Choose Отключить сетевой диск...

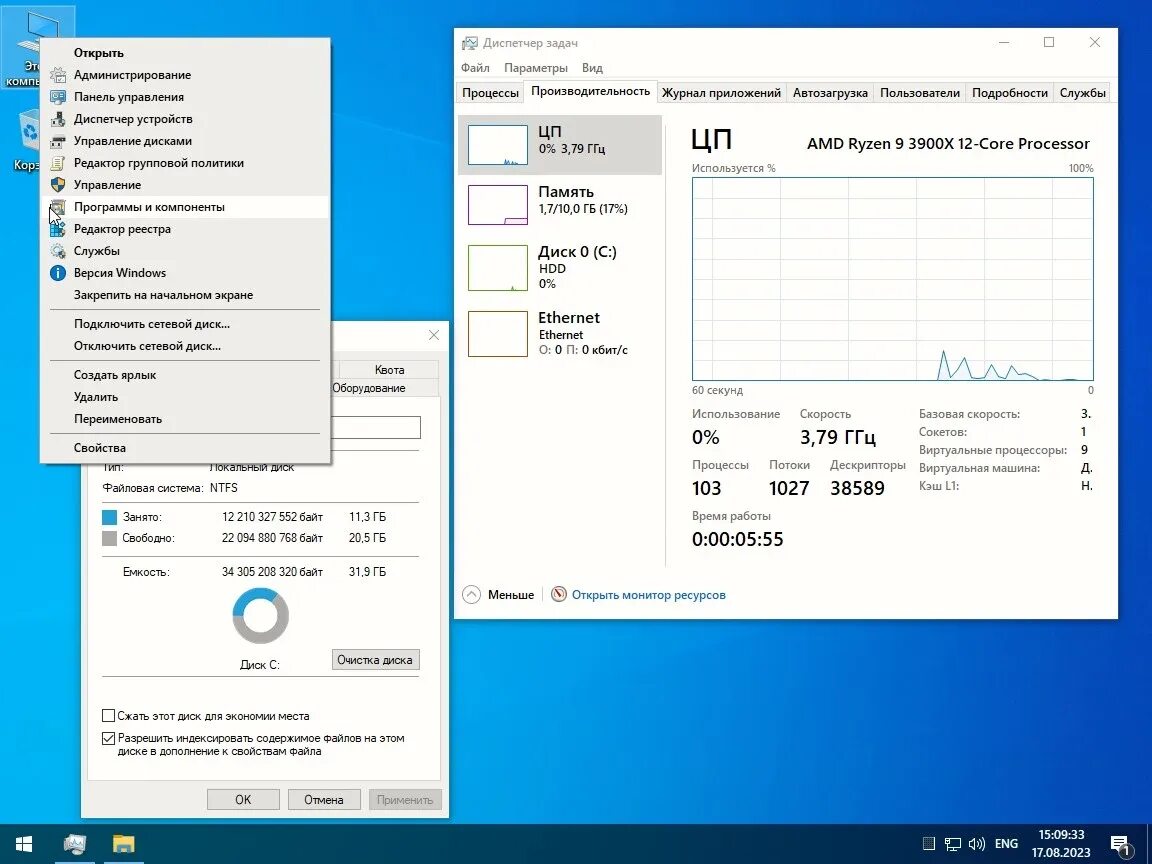point(184,346)
